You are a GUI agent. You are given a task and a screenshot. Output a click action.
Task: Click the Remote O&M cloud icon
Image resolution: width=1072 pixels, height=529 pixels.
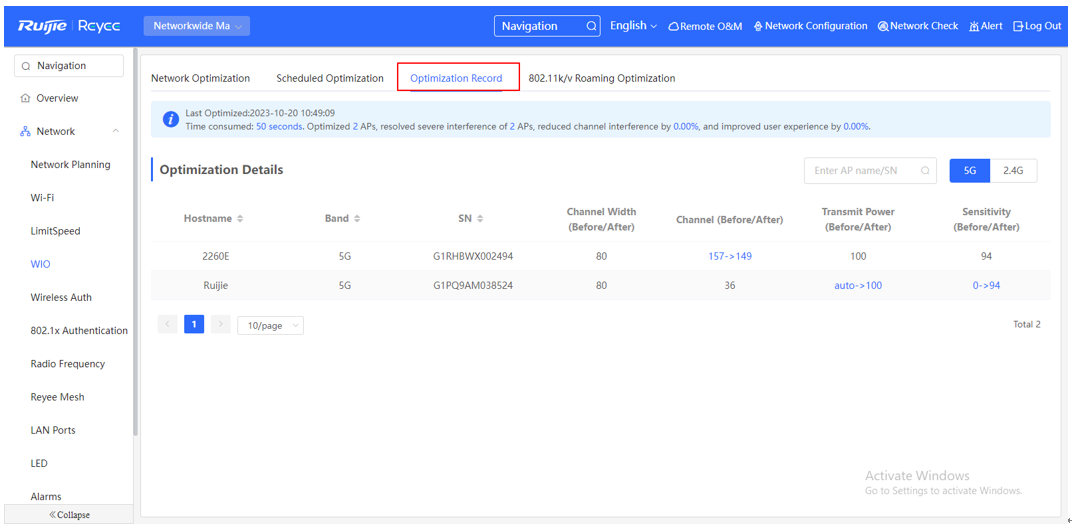(673, 27)
